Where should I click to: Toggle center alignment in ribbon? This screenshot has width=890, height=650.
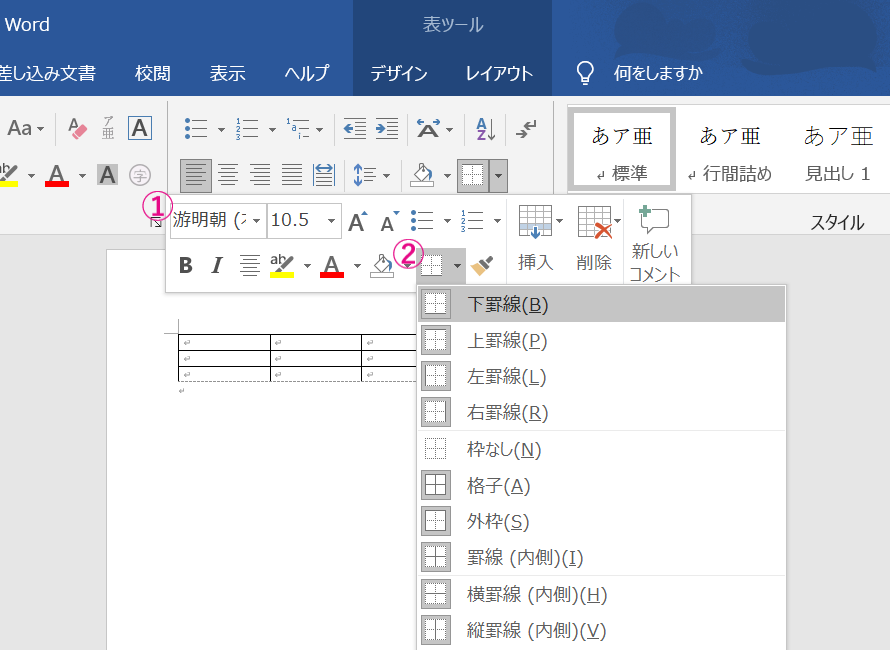click(228, 175)
